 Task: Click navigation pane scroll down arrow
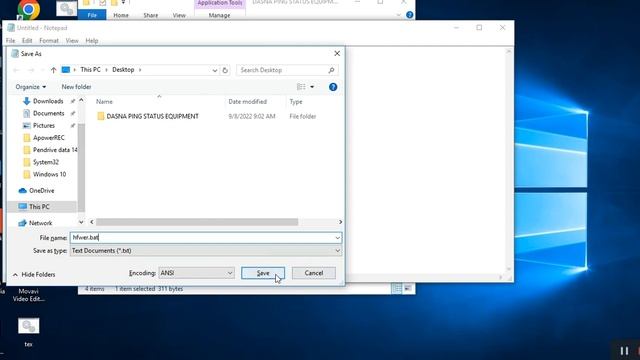click(81, 222)
